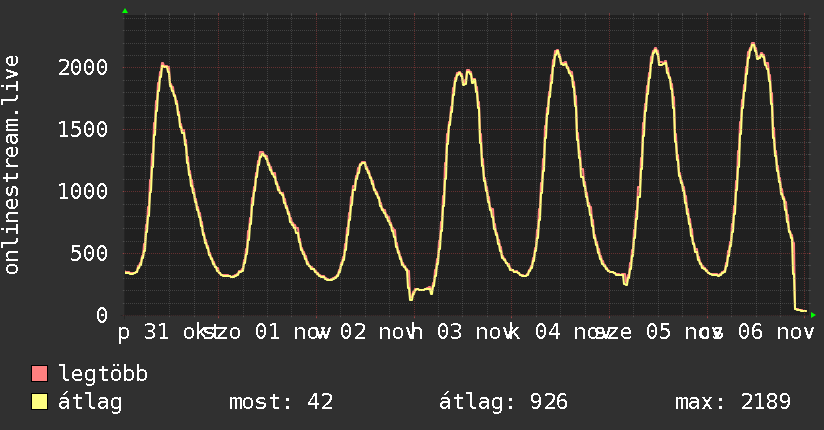Click the '01 nov' x-axis date label
The width and height of the screenshot is (824, 430).
tap(293, 332)
